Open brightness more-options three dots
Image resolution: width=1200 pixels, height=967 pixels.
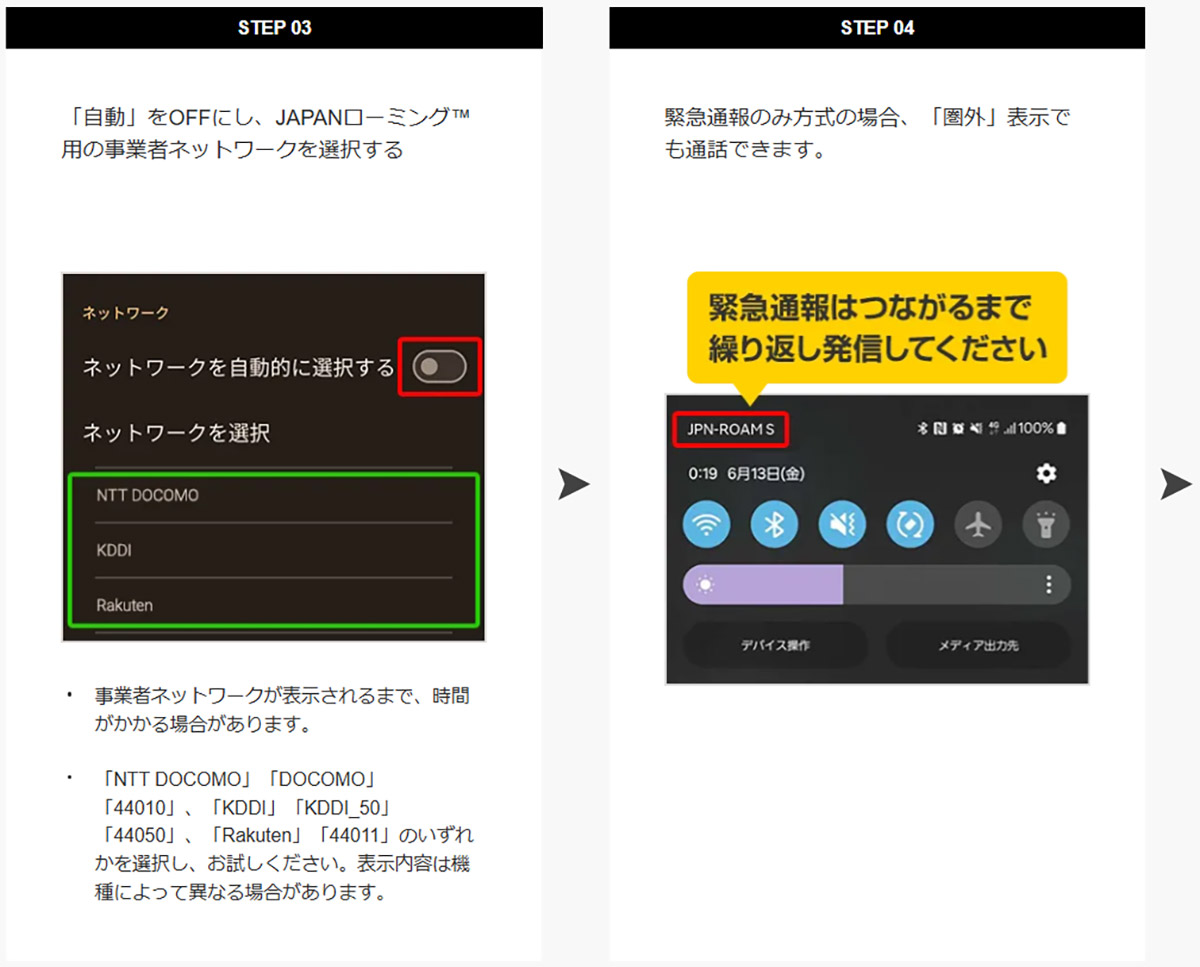[x=1048, y=585]
